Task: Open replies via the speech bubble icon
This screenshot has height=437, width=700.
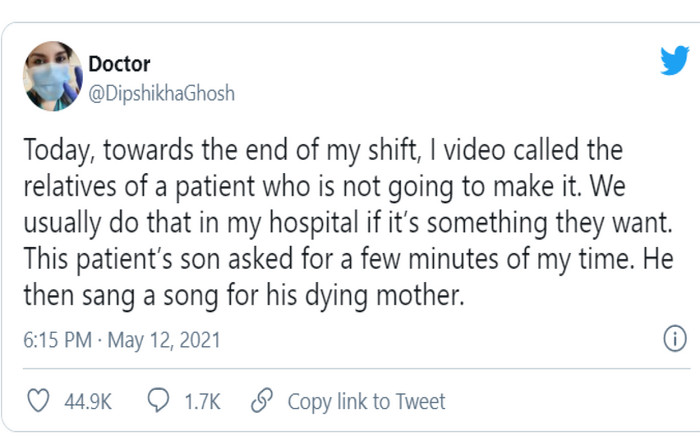Action: pos(158,400)
